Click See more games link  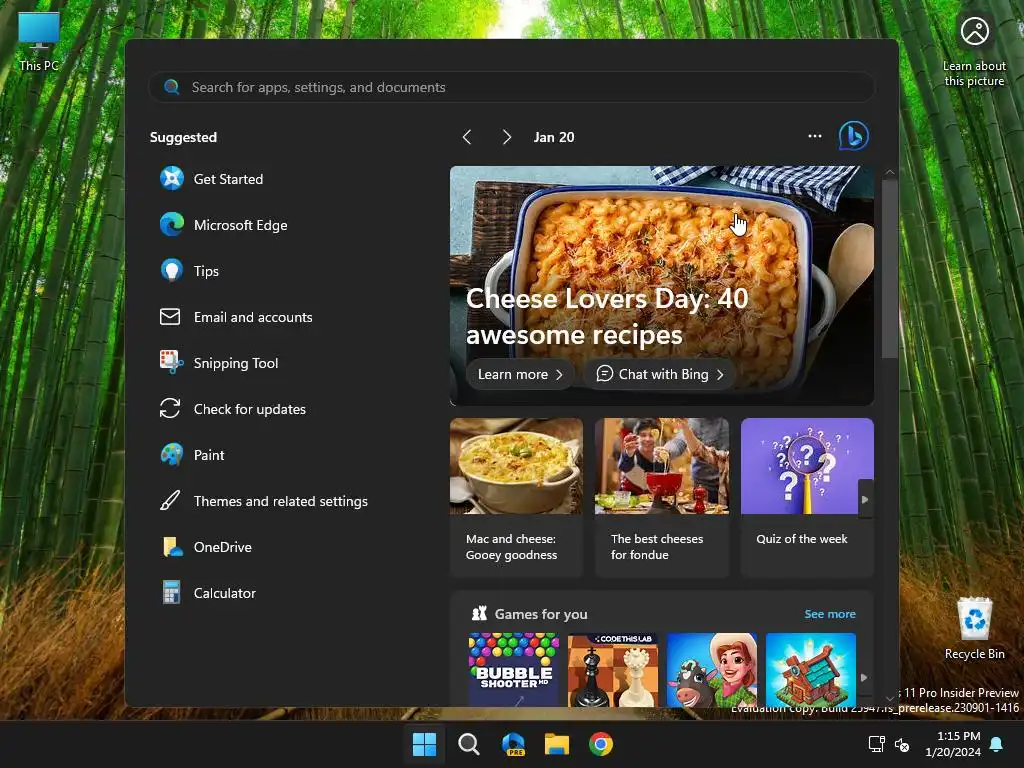pyautogui.click(x=829, y=614)
